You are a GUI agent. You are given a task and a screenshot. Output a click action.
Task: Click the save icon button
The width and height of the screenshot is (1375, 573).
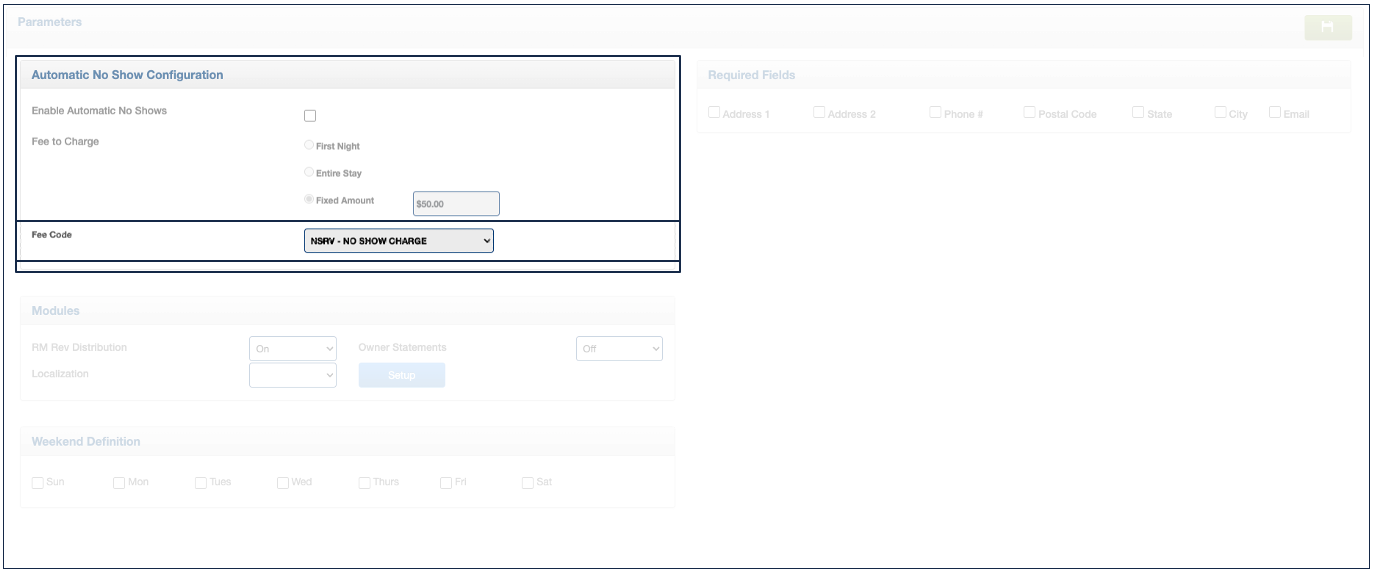1327,28
